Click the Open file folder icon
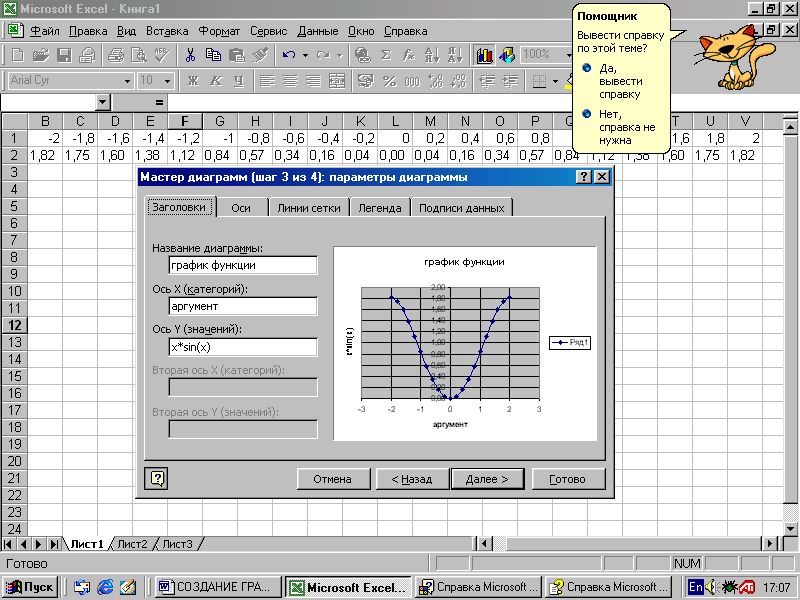Image resolution: width=800 pixels, height=600 pixels. (x=40, y=55)
